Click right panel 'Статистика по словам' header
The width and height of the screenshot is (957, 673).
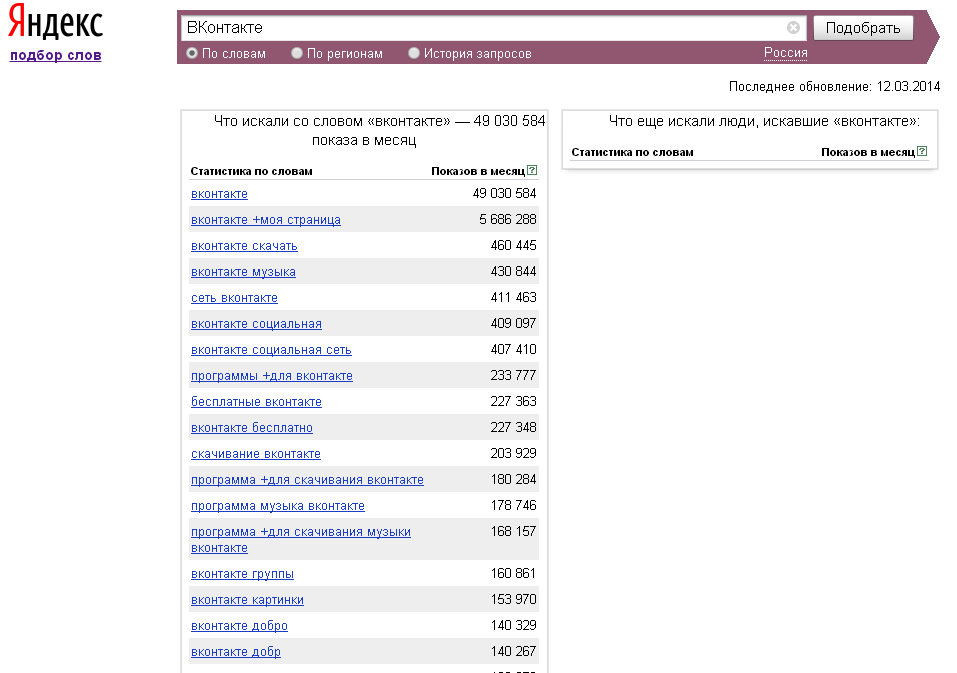click(632, 153)
